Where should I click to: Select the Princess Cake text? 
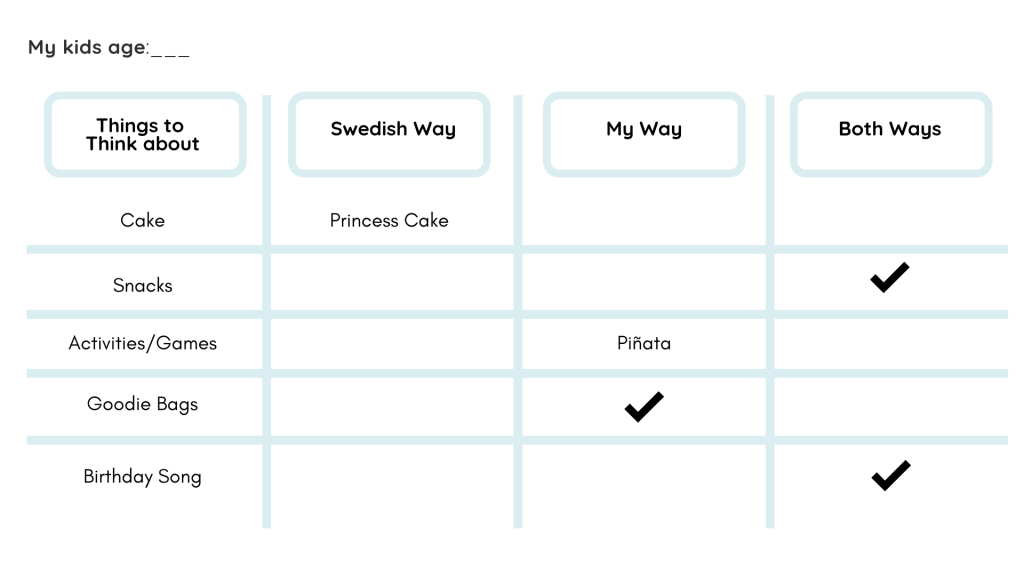coord(389,221)
